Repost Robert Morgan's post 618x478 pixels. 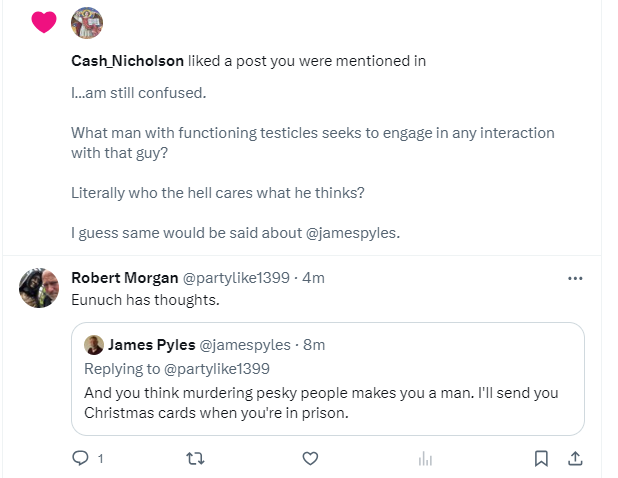(195, 458)
